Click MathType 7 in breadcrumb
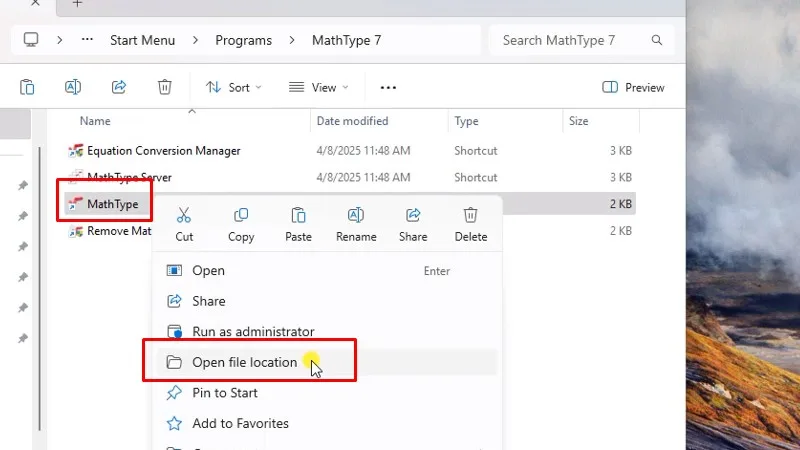 coord(346,40)
